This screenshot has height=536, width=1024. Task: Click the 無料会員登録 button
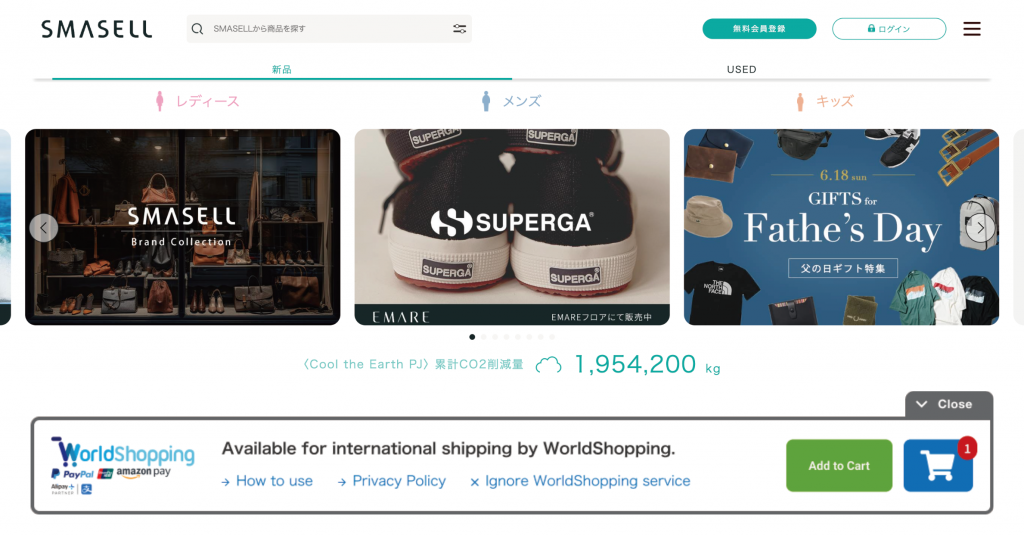(760, 29)
